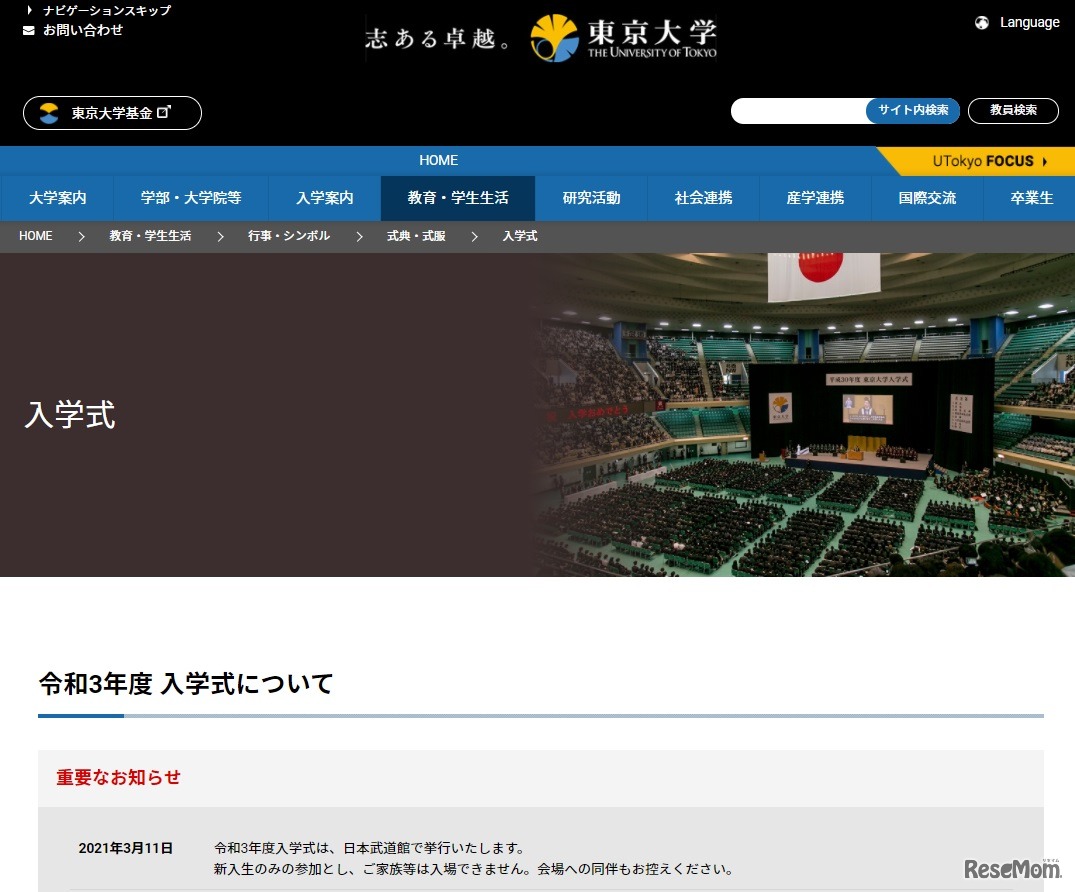Image resolution: width=1075 pixels, height=892 pixels.
Task: Click the 重要なお知らせ heading
Action: click(118, 777)
